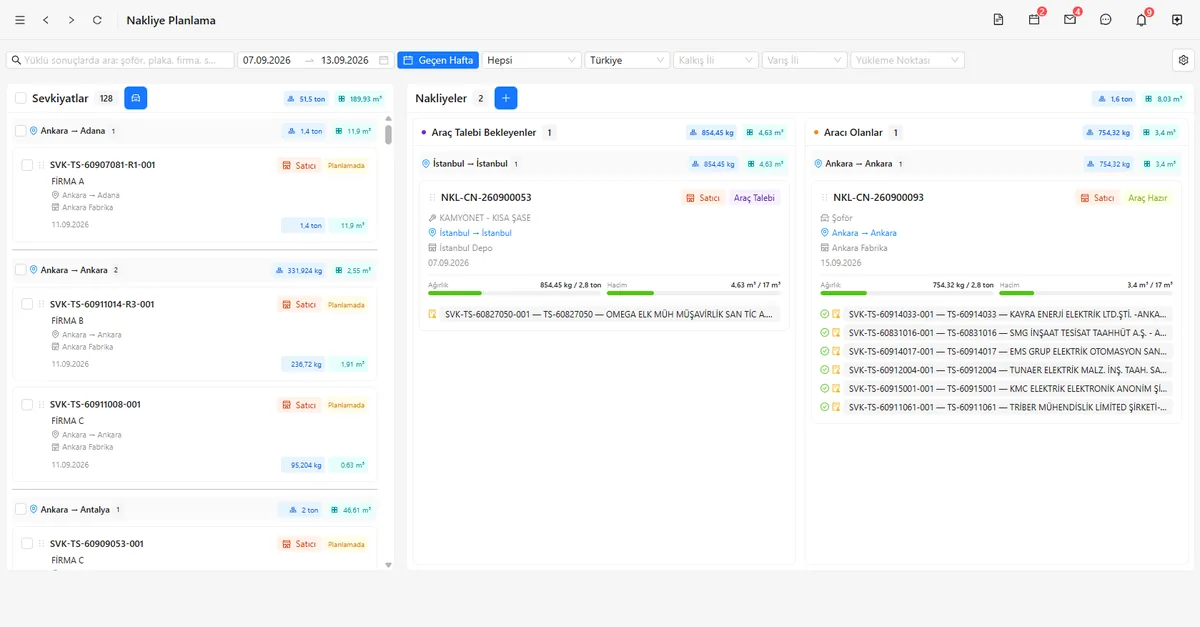Open the Hepsi dropdown
Screen dimensions: 1200x627
[532, 60]
